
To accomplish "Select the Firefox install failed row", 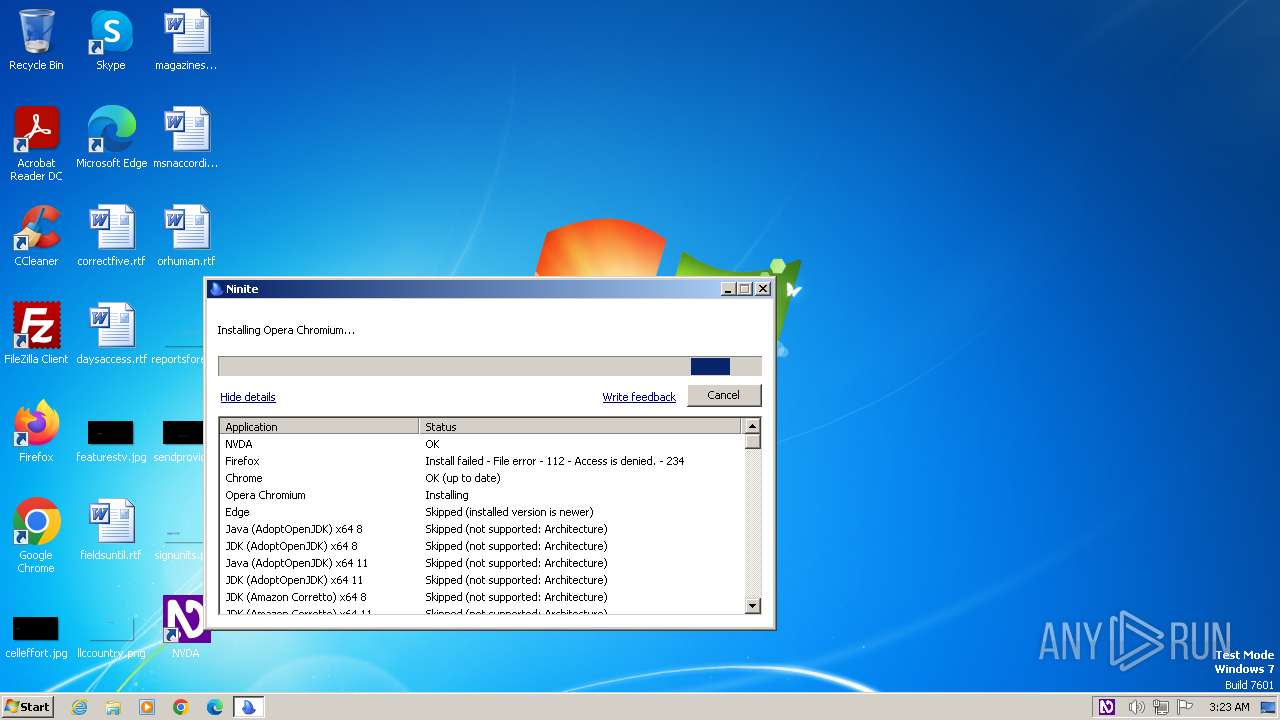I will [482, 461].
